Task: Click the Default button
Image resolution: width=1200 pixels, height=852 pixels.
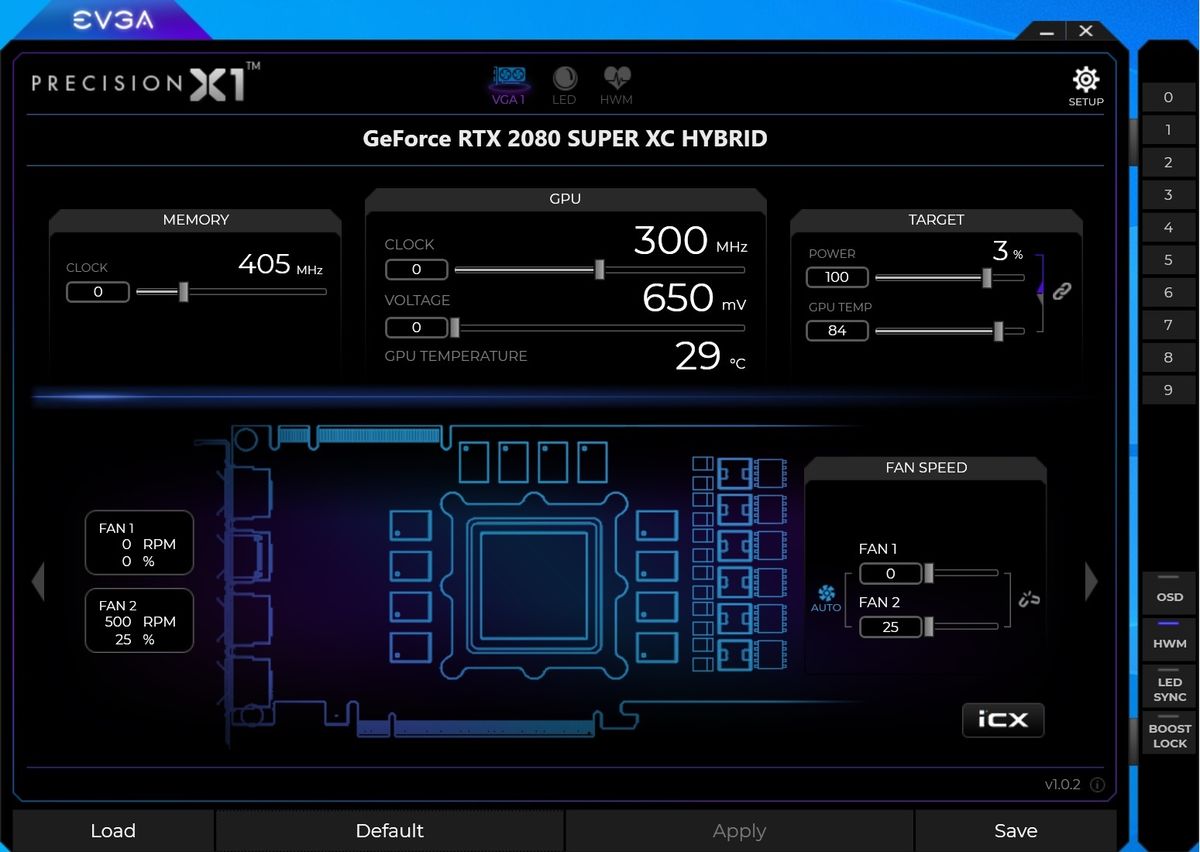Action: [390, 831]
